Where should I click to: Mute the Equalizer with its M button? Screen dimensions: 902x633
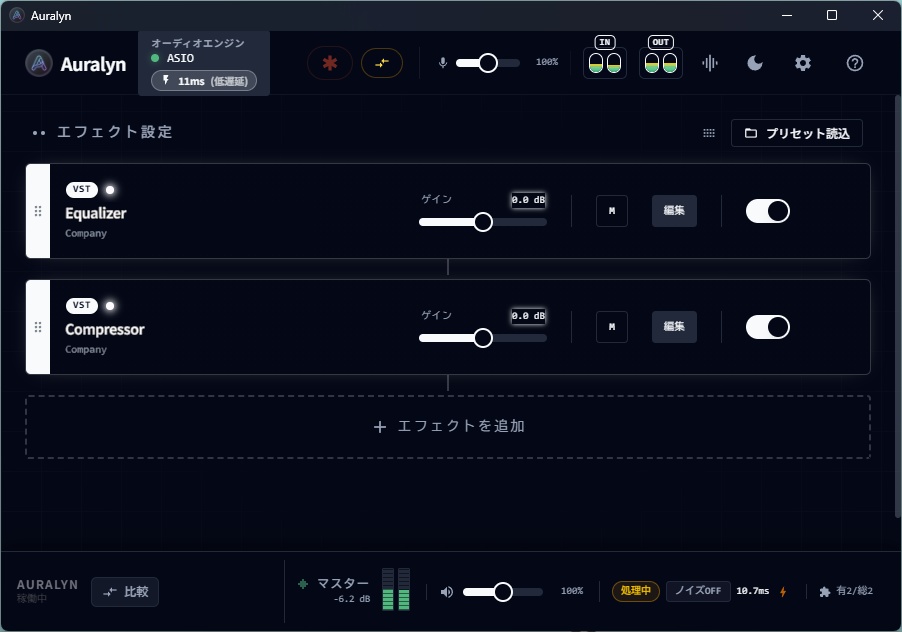click(611, 211)
